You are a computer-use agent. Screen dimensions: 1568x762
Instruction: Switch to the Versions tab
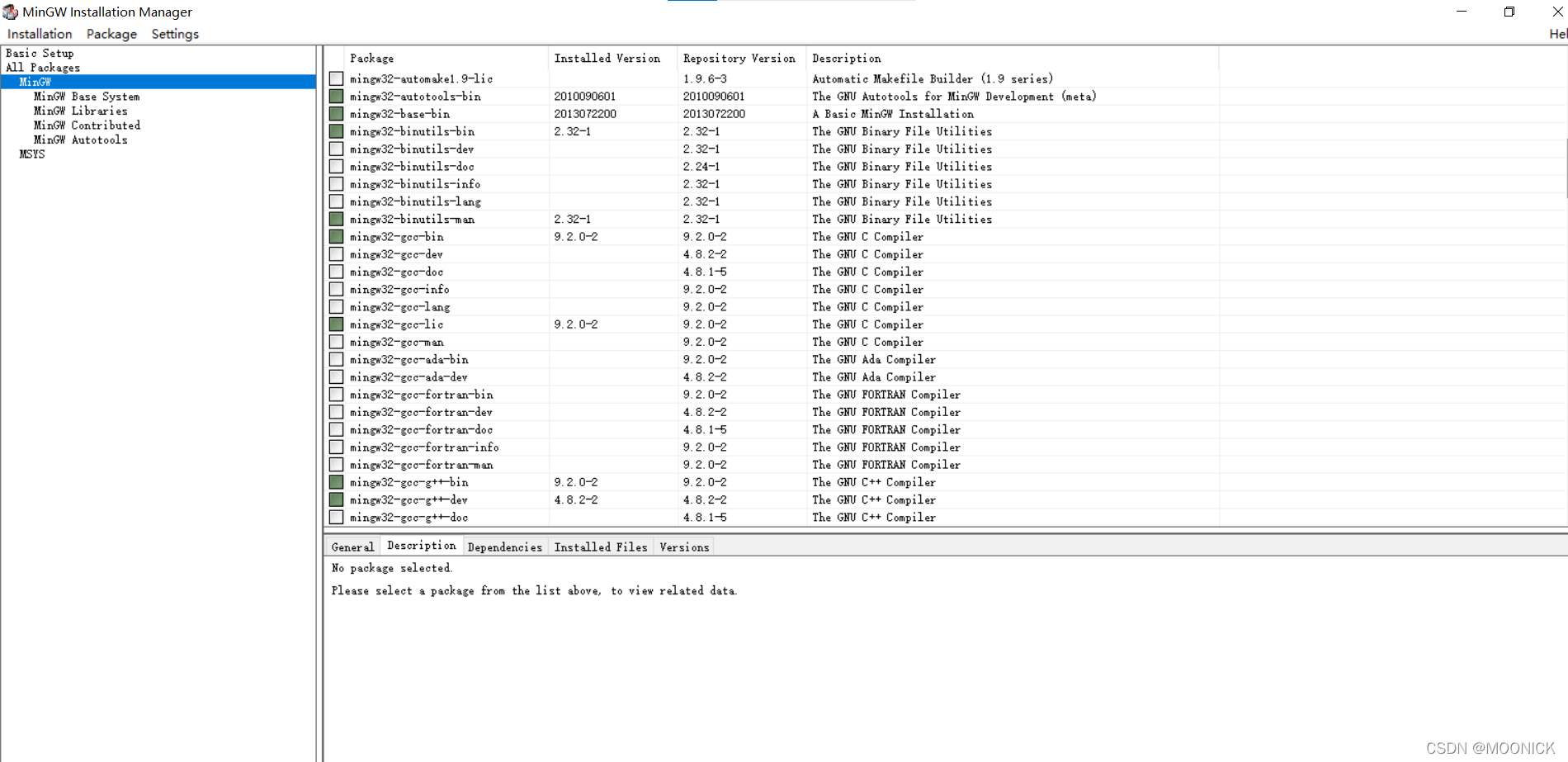tap(684, 547)
